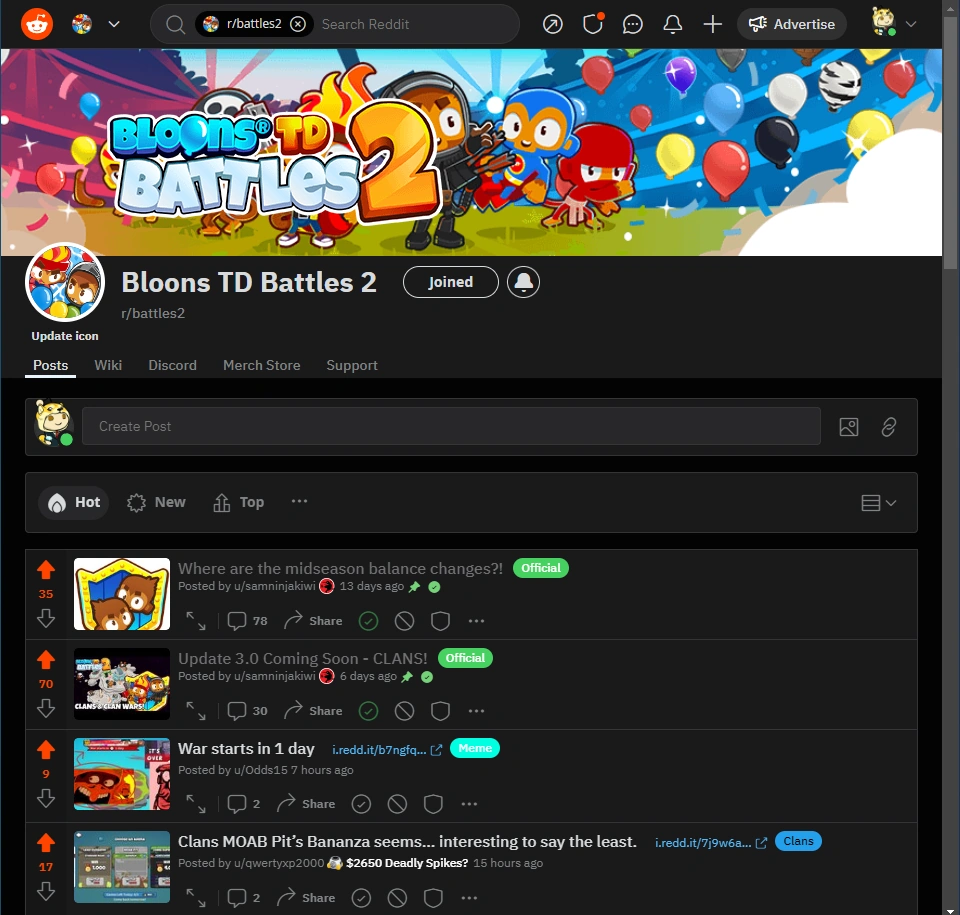Image resolution: width=960 pixels, height=915 pixels.
Task: Click Official flair on midseason post
Action: (x=541, y=568)
